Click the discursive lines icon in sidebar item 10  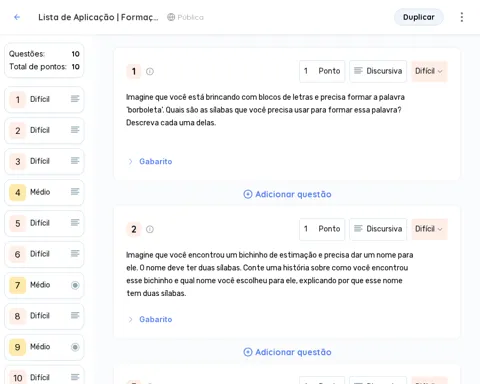(x=75, y=377)
